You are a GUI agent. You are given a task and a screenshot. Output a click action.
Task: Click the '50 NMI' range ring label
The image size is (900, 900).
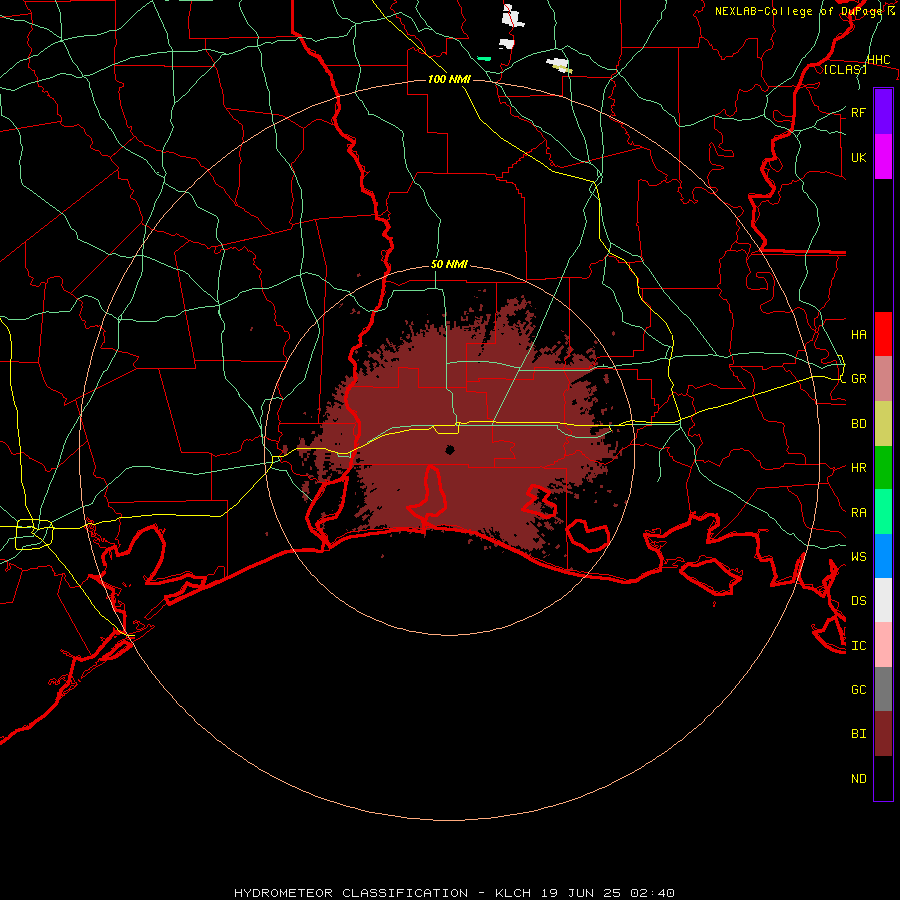click(x=449, y=264)
